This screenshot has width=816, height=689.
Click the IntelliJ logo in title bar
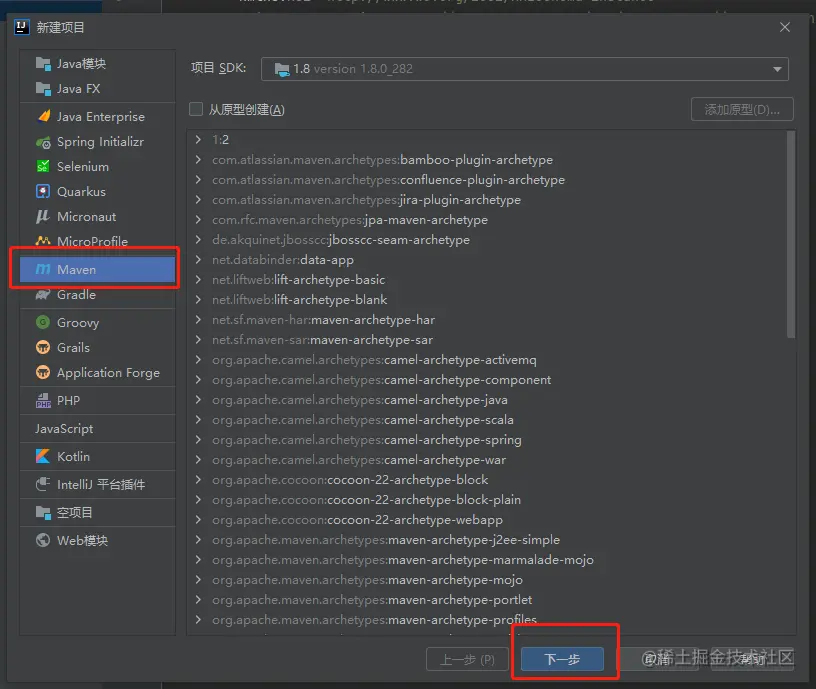pos(21,27)
